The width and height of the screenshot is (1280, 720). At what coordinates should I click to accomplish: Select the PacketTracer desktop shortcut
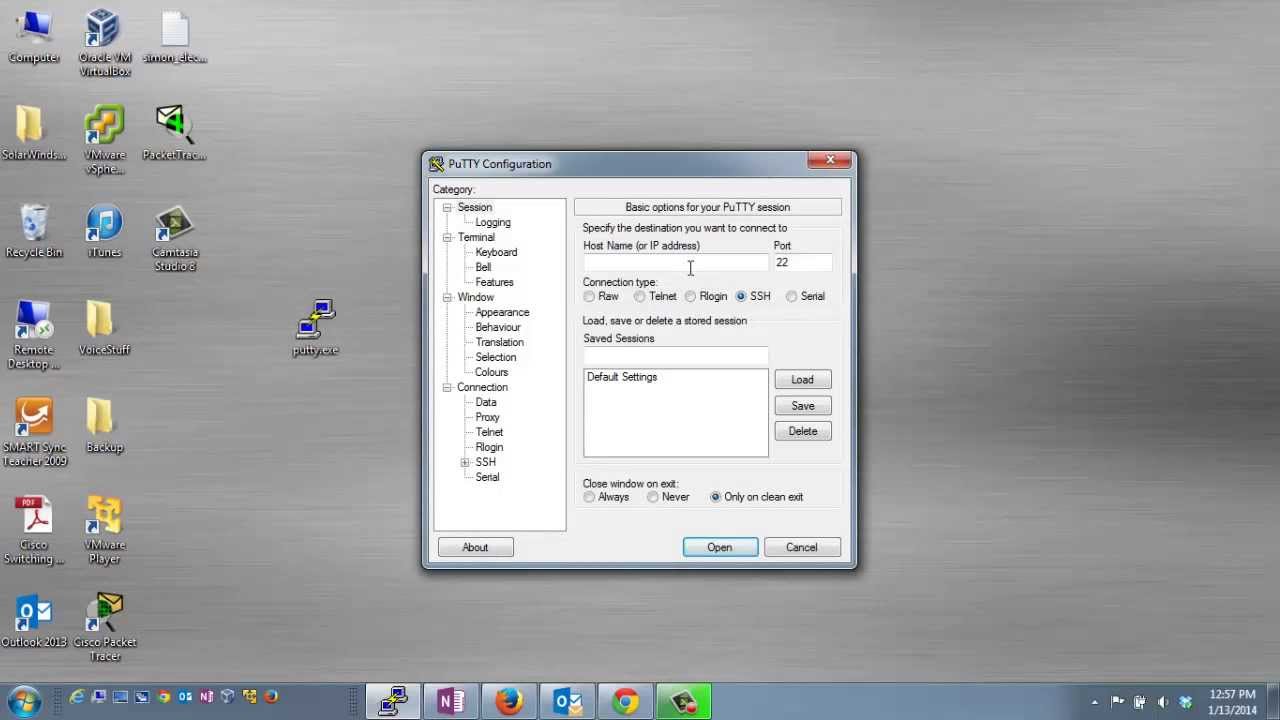[175, 133]
